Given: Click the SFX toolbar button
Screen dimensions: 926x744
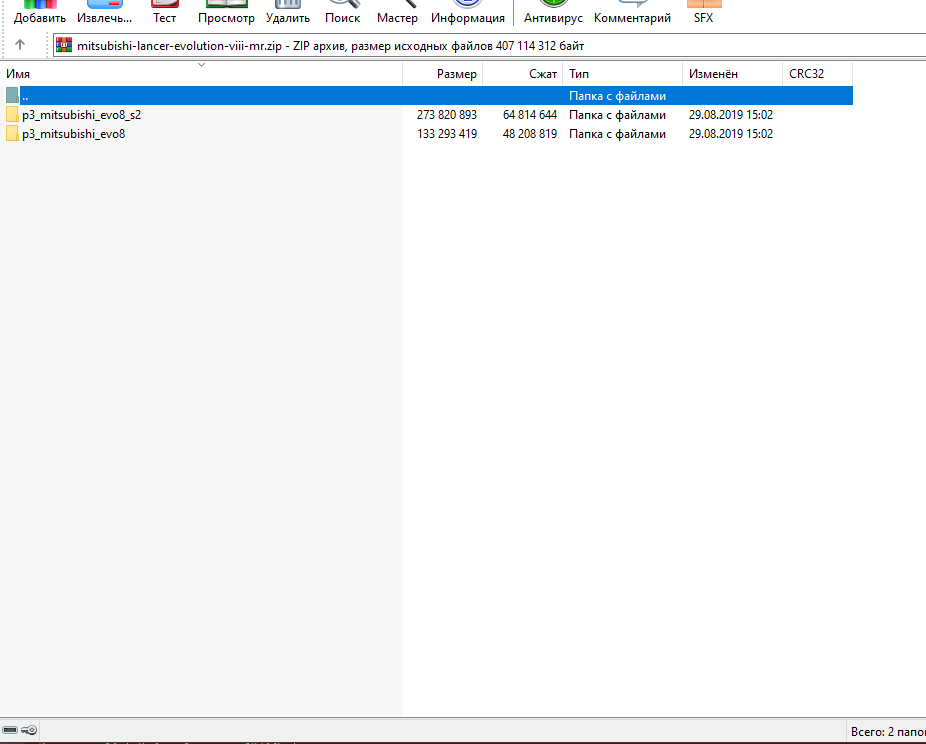Looking at the screenshot, I should [703, 13].
